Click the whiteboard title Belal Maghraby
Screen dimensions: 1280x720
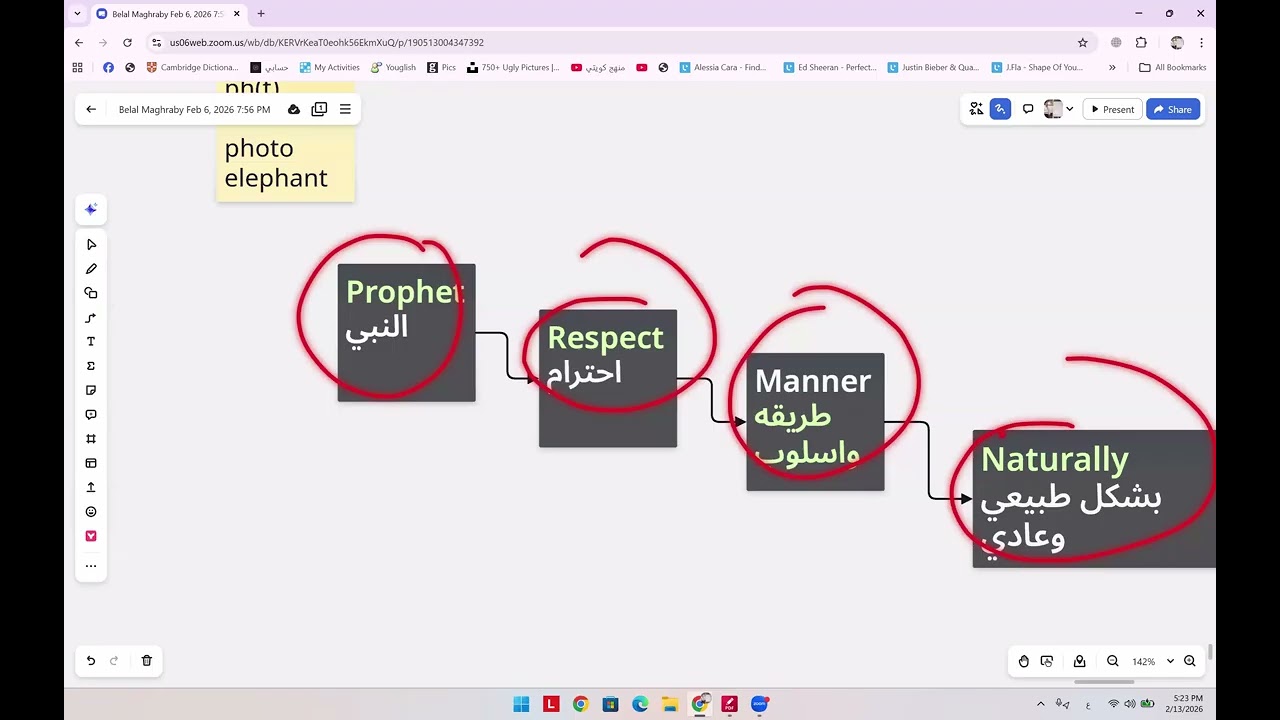tap(194, 109)
